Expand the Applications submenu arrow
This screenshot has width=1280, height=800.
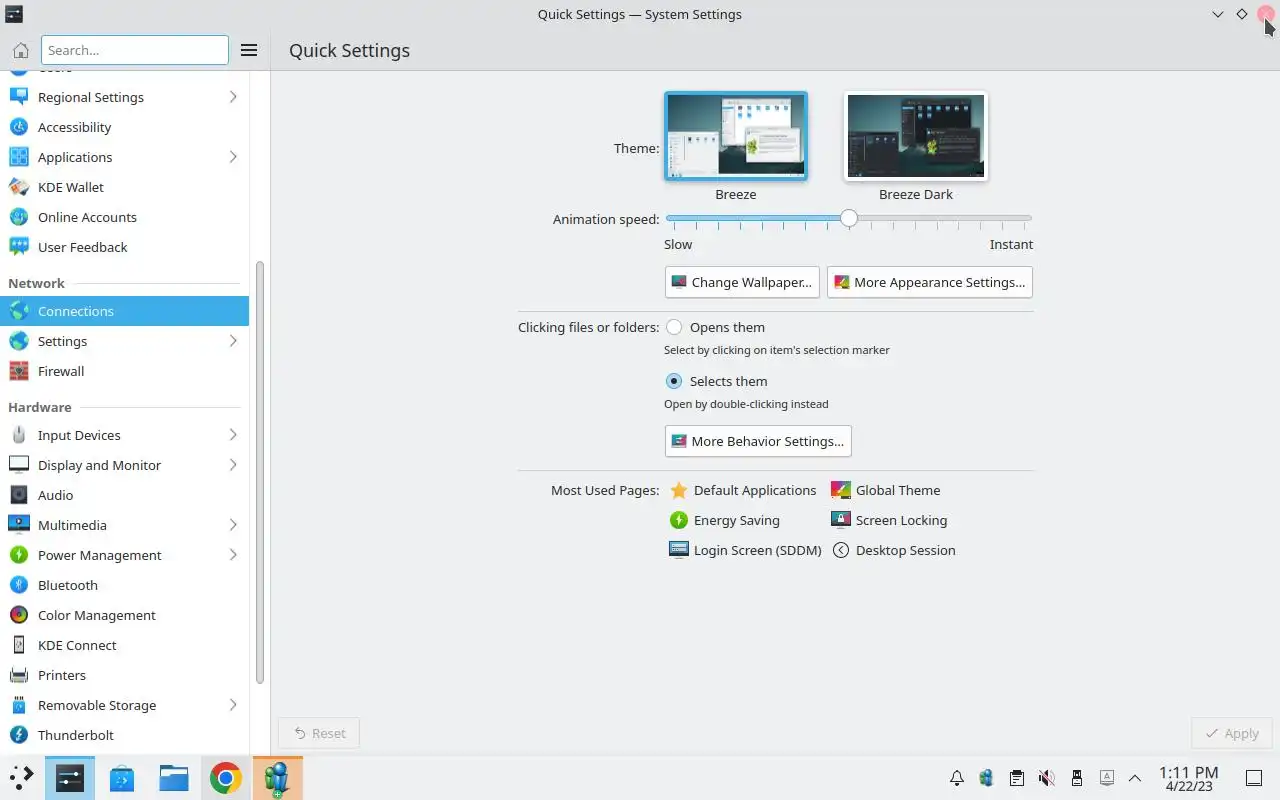pyautogui.click(x=233, y=157)
